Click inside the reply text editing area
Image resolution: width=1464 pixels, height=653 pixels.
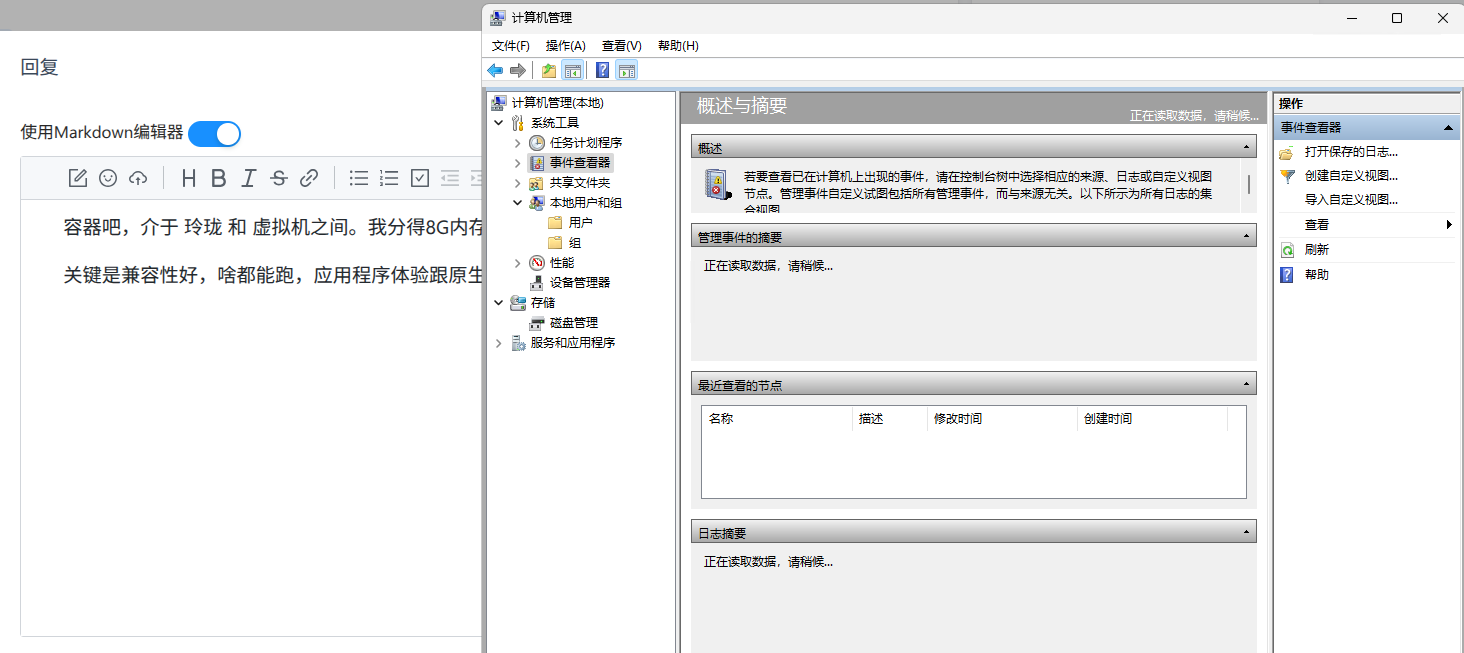pyautogui.click(x=251, y=418)
